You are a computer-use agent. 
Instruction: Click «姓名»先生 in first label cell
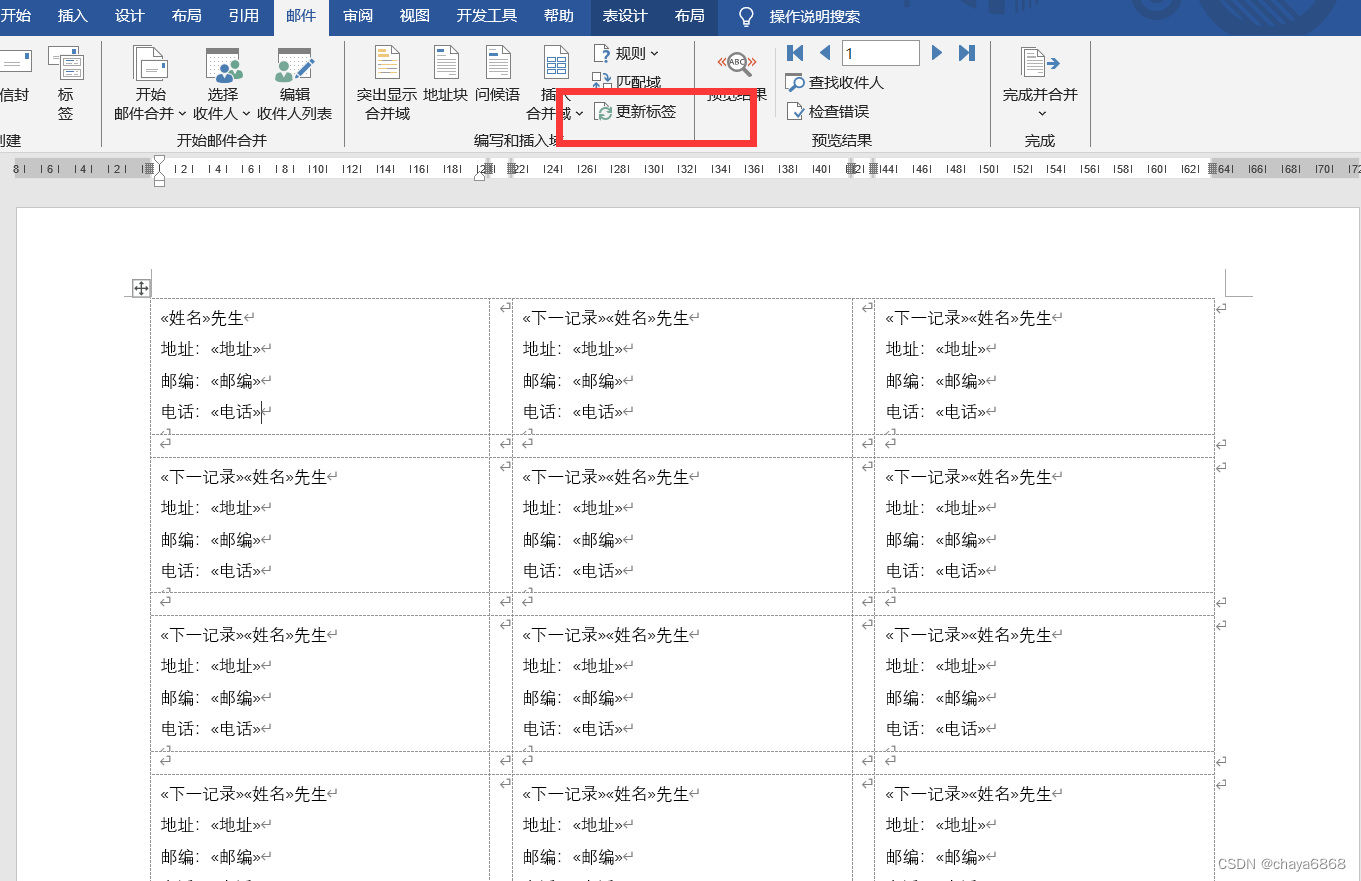pyautogui.click(x=202, y=318)
